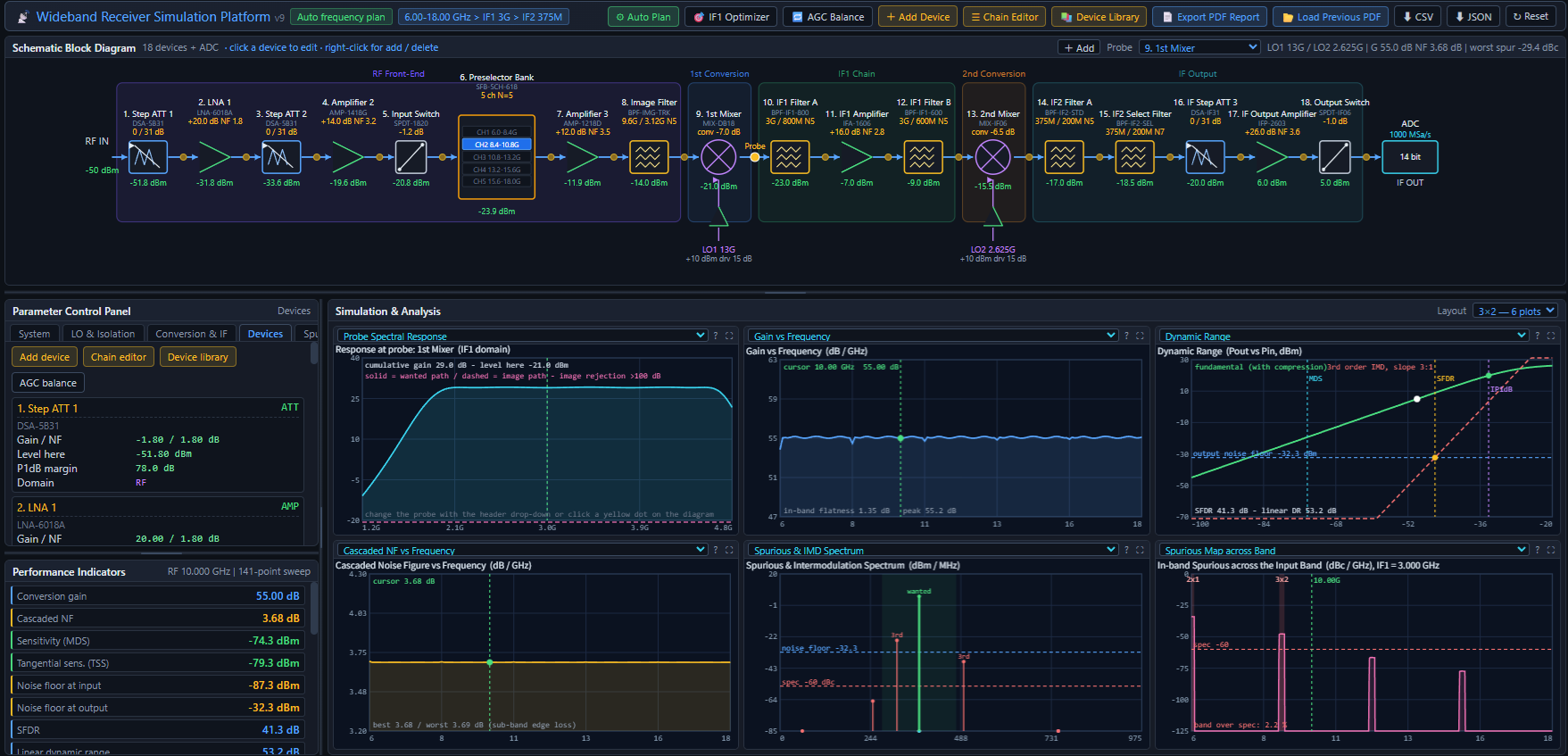Select the IF1 Filter B block symbol
The height and width of the screenshot is (756, 1568).
(x=923, y=157)
